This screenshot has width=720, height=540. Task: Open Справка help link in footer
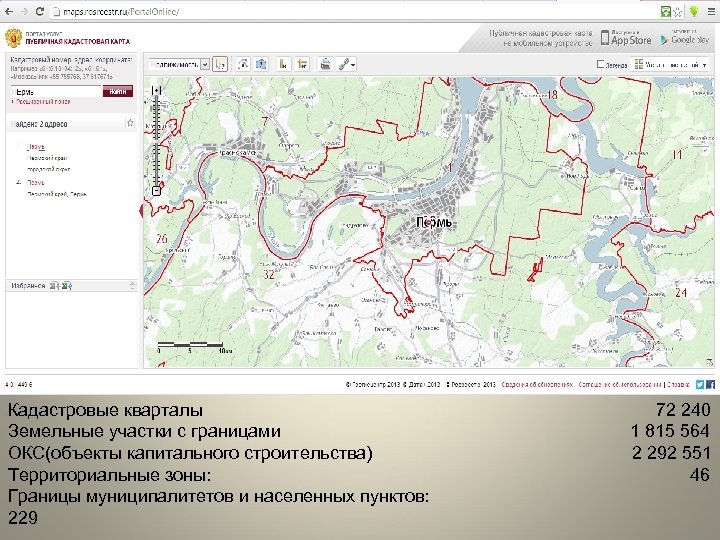[x=678, y=384]
